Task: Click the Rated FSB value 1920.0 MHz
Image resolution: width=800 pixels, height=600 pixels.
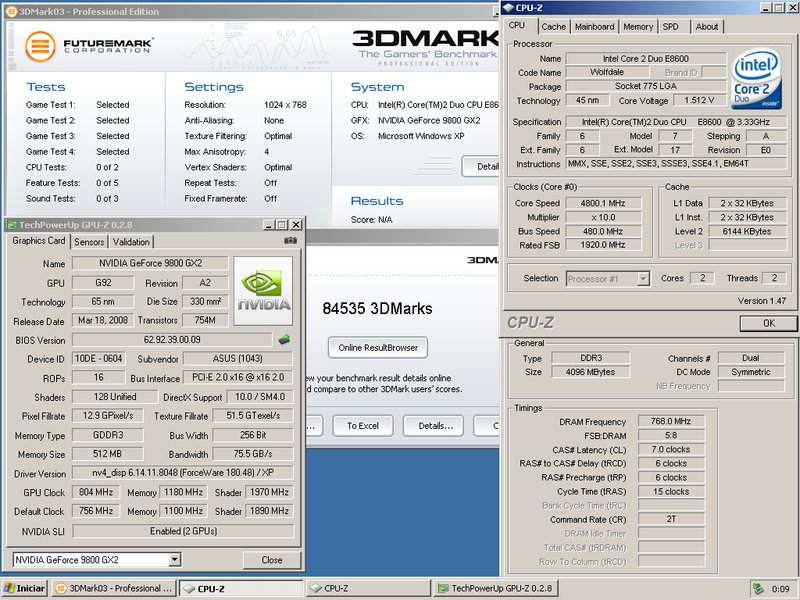Action: [x=603, y=245]
